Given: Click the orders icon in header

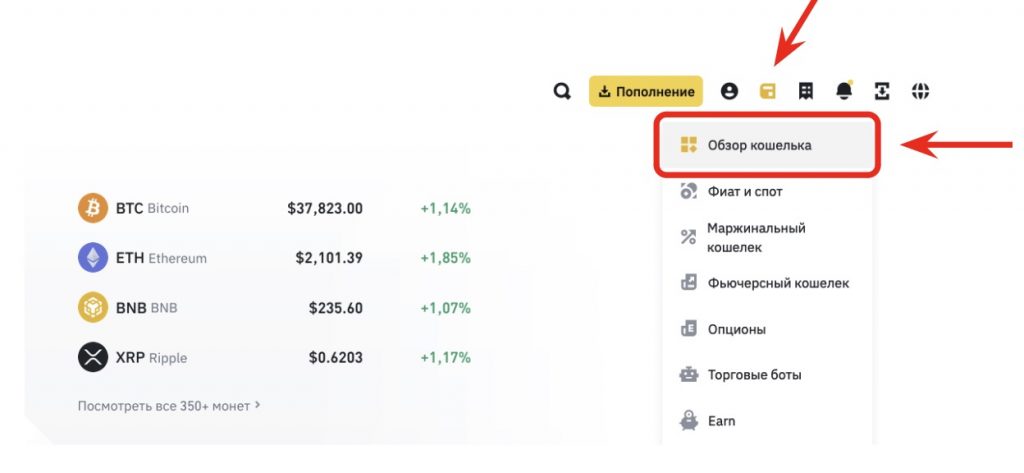Looking at the screenshot, I should (806, 91).
